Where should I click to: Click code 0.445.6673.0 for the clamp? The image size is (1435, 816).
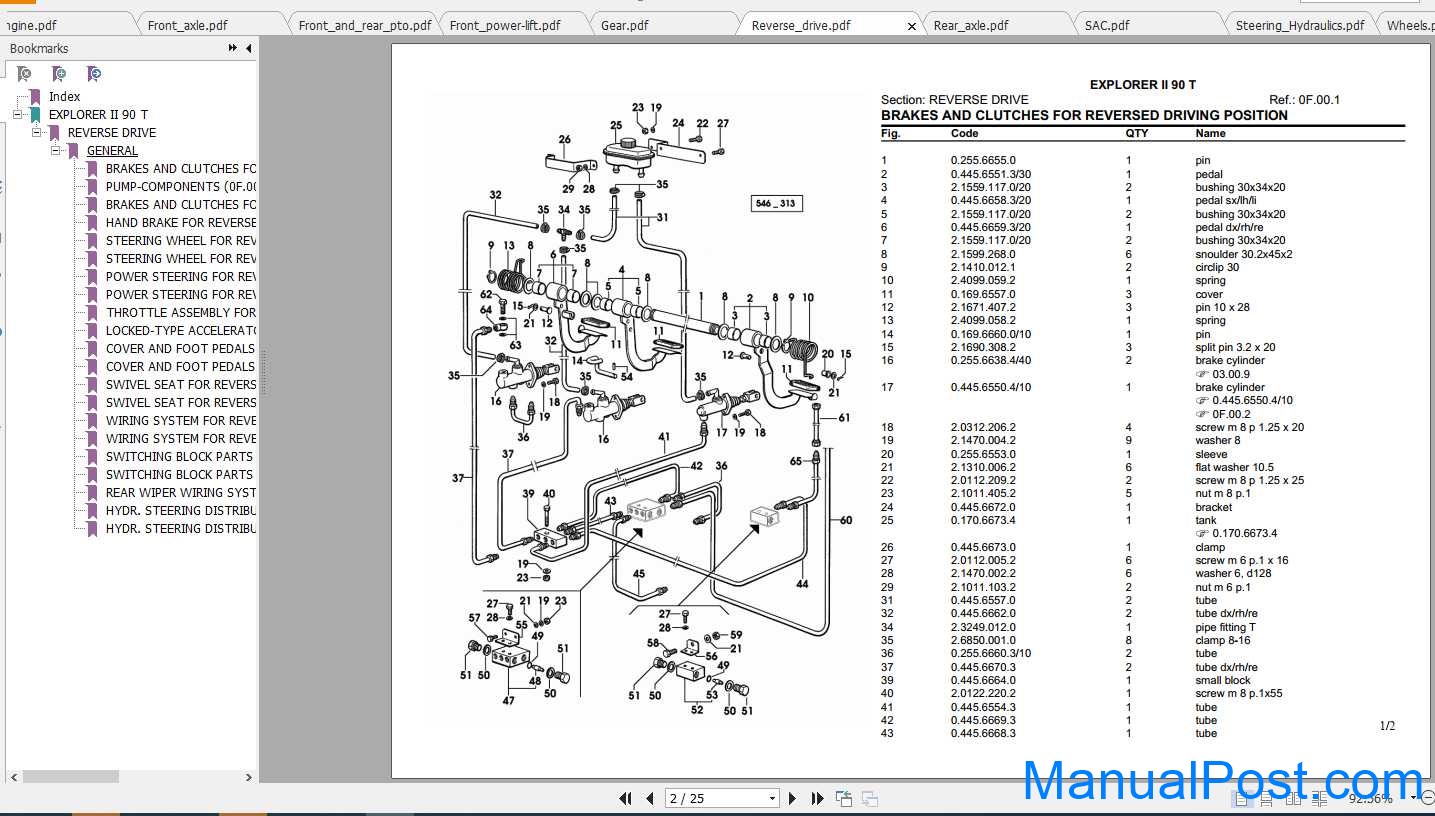point(983,547)
